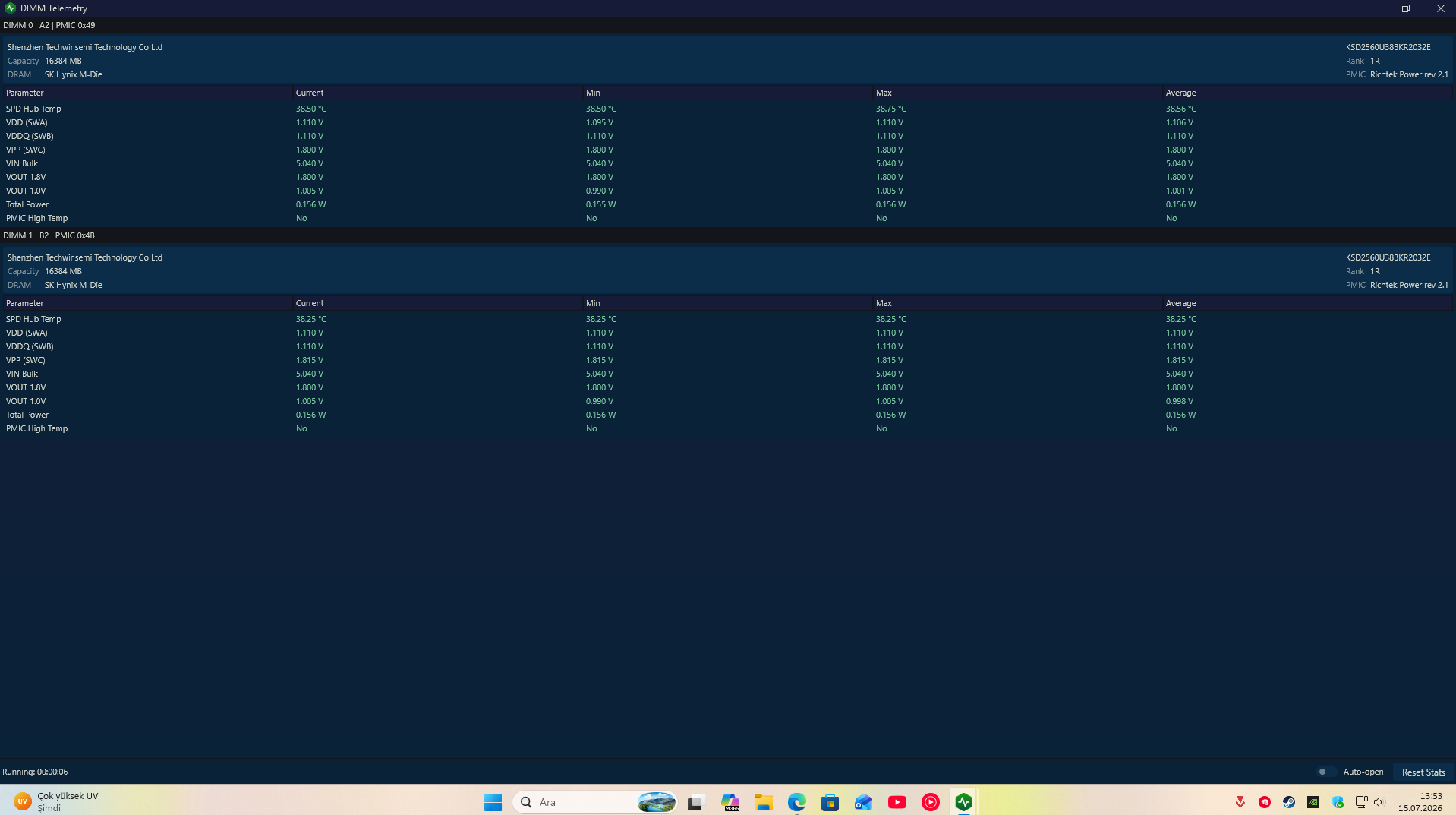Select DIMM 1 DRAM value SK Hynix M-Die
The height and width of the screenshot is (815, 1456).
[74, 285]
